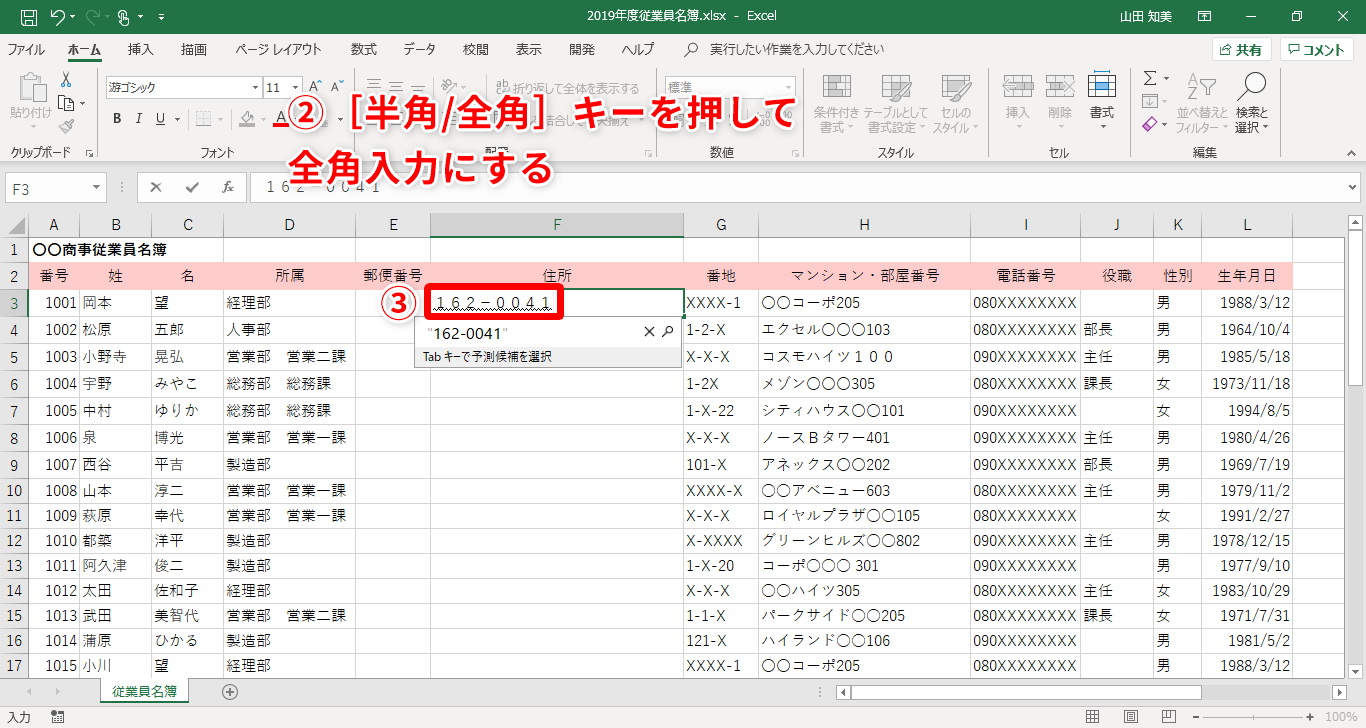Copy the selection using the copy icon
This screenshot has height=728, width=1366.
click(66, 103)
